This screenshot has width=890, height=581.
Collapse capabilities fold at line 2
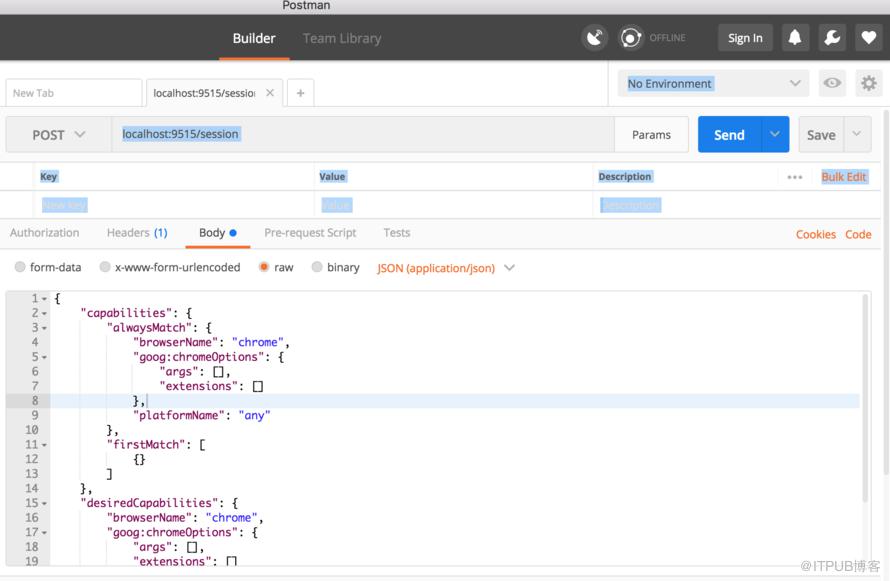click(x=44, y=313)
